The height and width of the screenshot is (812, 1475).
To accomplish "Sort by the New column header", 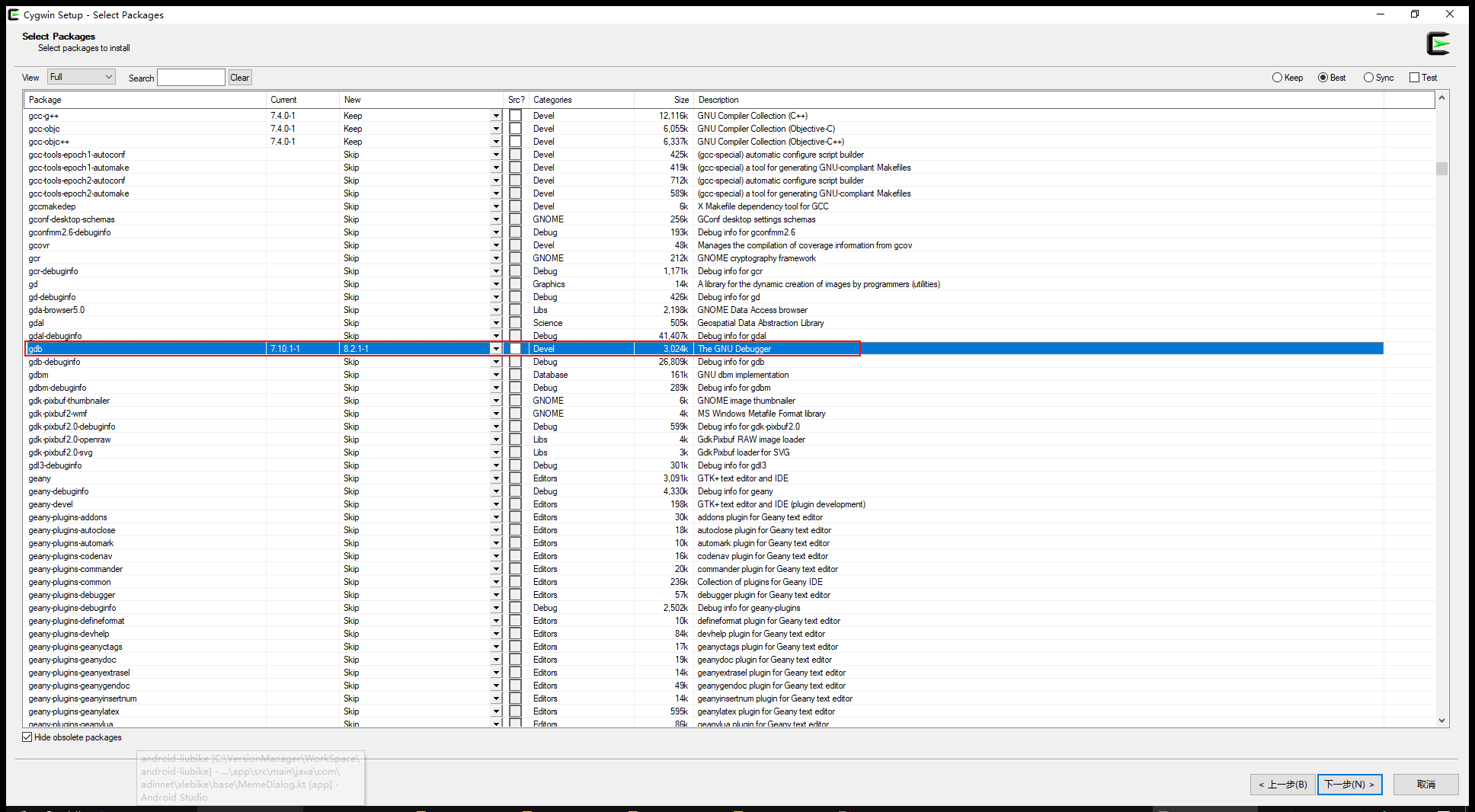I will pyautogui.click(x=422, y=100).
